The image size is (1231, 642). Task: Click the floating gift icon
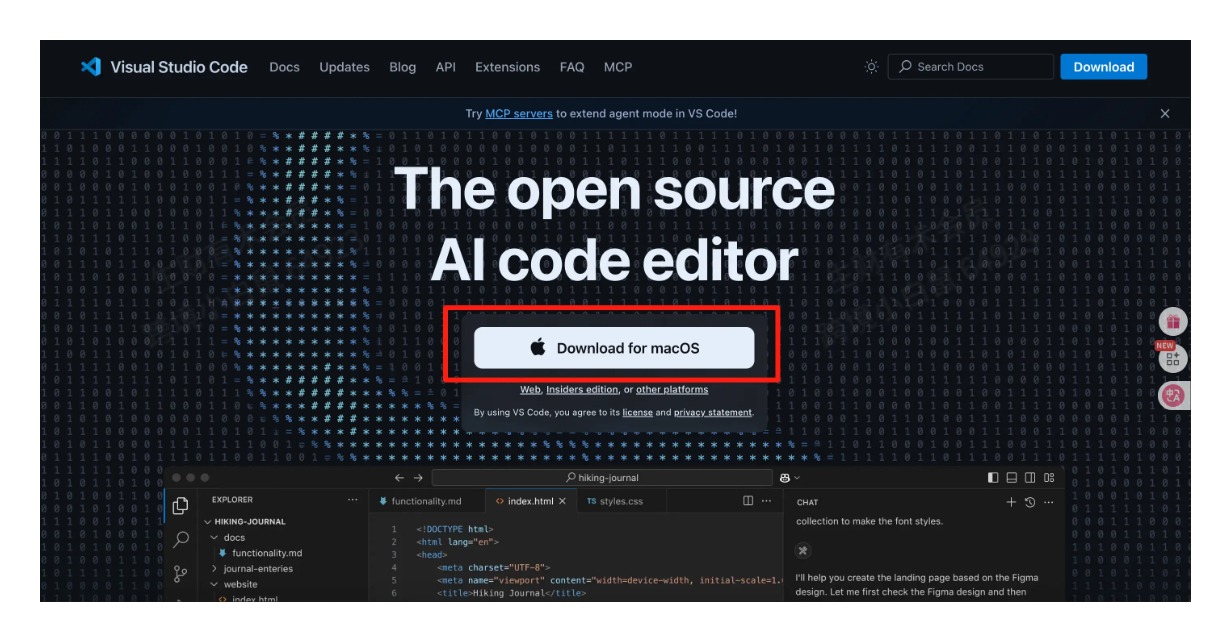1173,322
